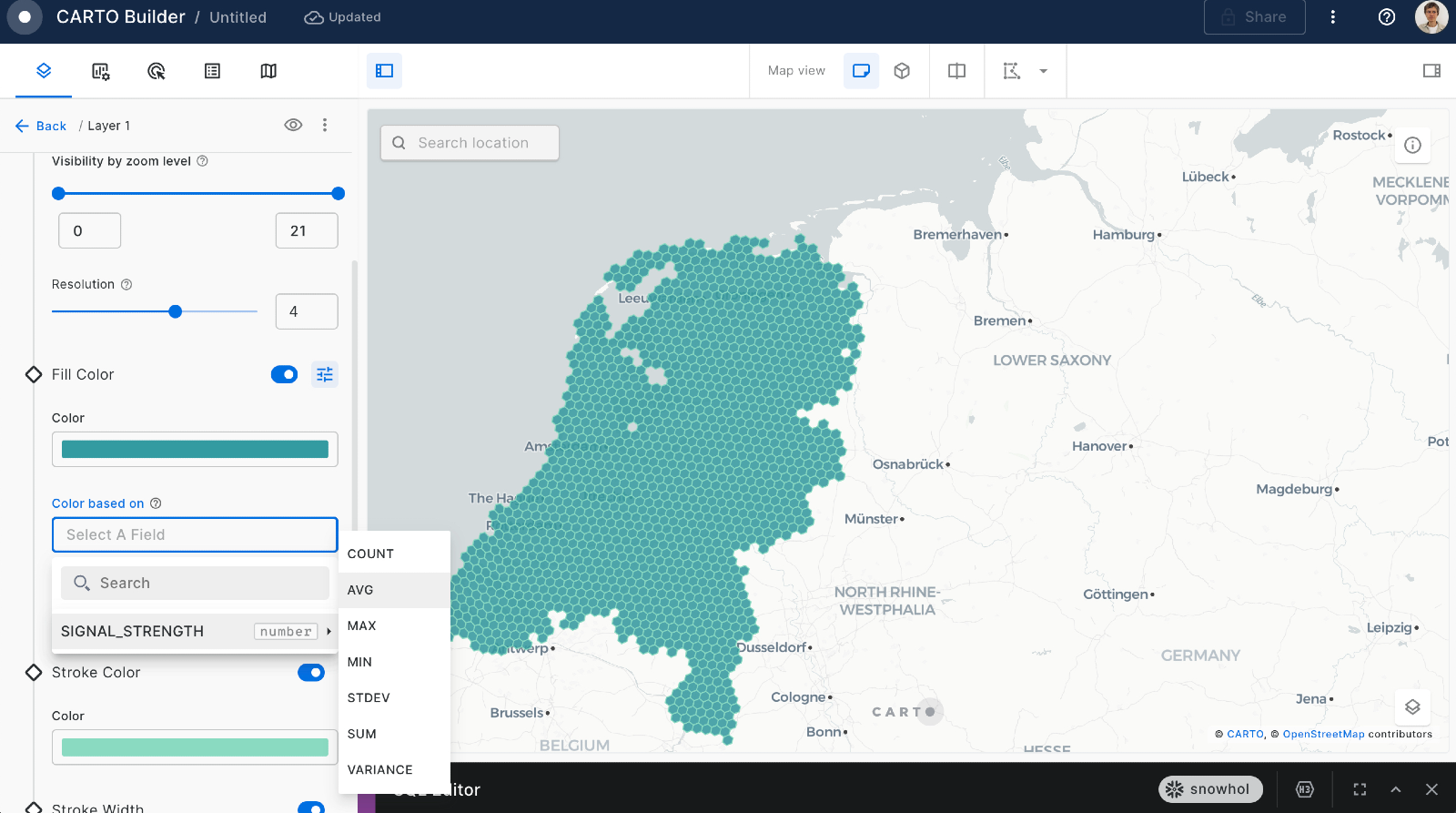Disable the Stroke Color toggle

click(311, 673)
